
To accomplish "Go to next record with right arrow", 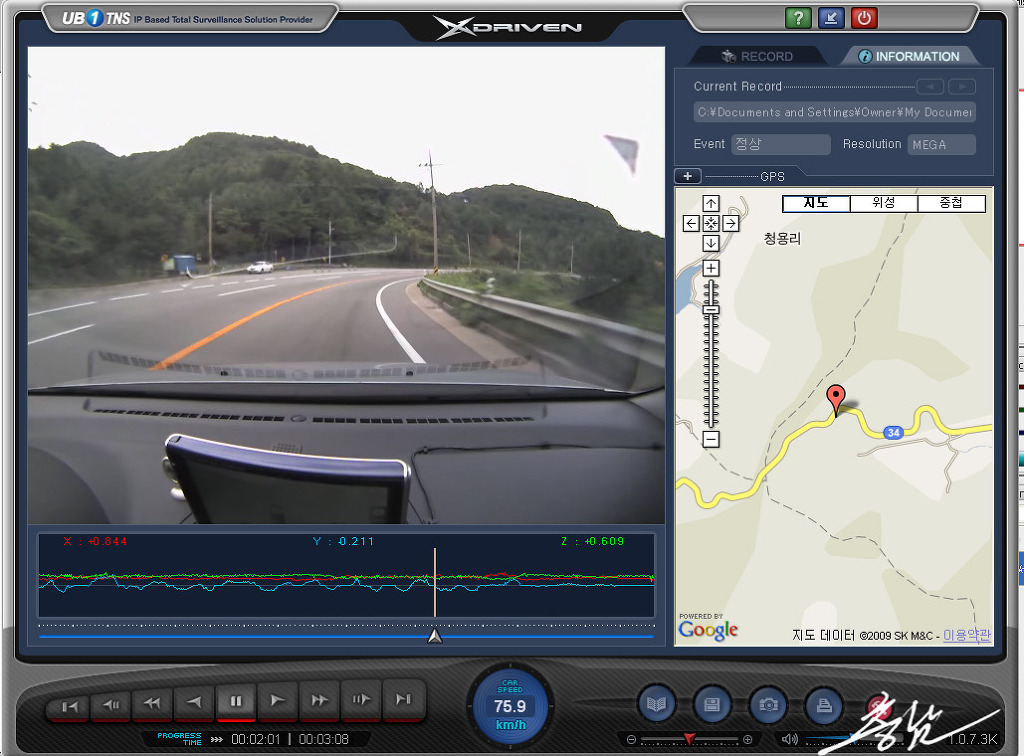I will tap(962, 86).
